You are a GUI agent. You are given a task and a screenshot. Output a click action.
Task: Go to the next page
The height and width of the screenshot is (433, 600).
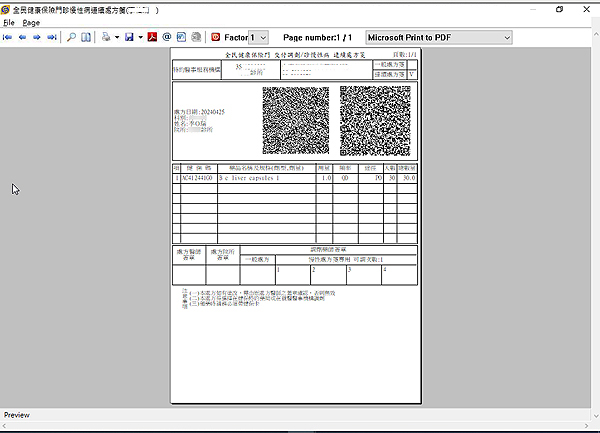coord(37,37)
